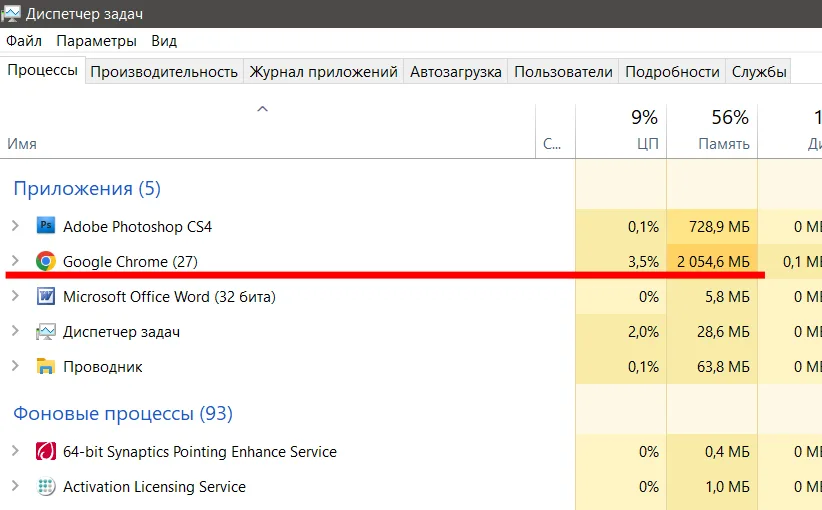The width and height of the screenshot is (822, 510).
Task: Click the Приложения (5) group heading
Action: (x=87, y=188)
